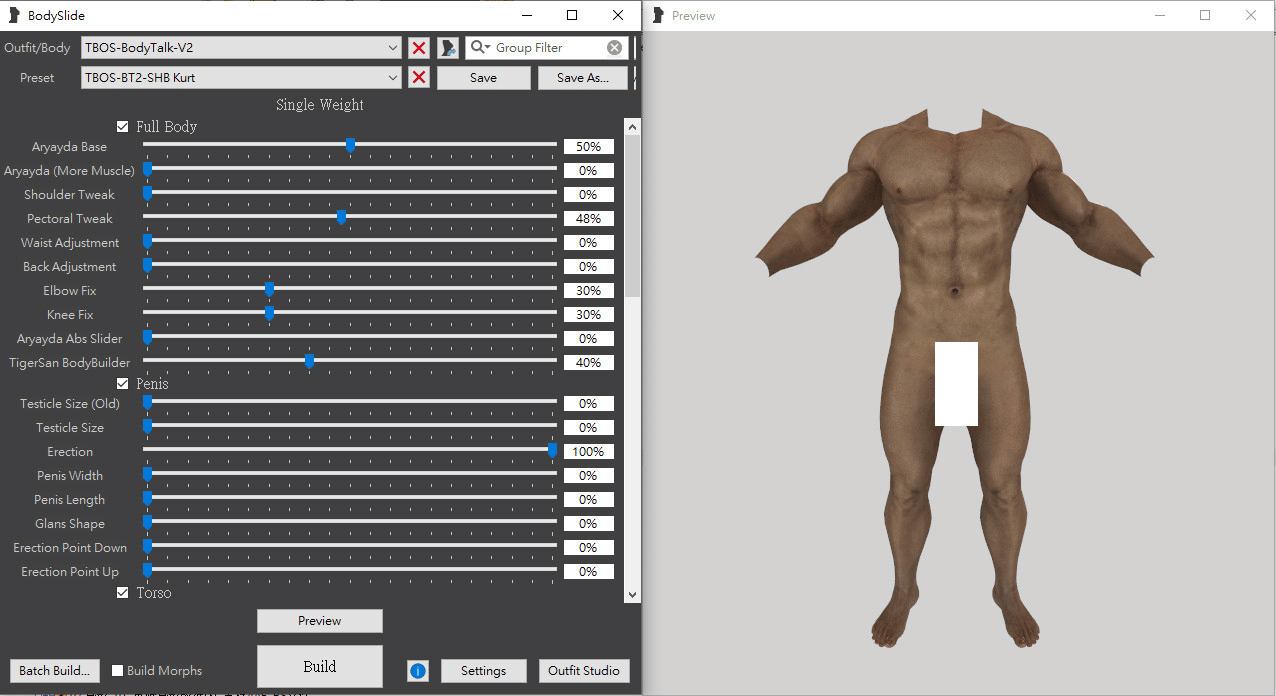
Task: Click the TigerSan BodyBuilder 40% value field
Action: tap(588, 363)
